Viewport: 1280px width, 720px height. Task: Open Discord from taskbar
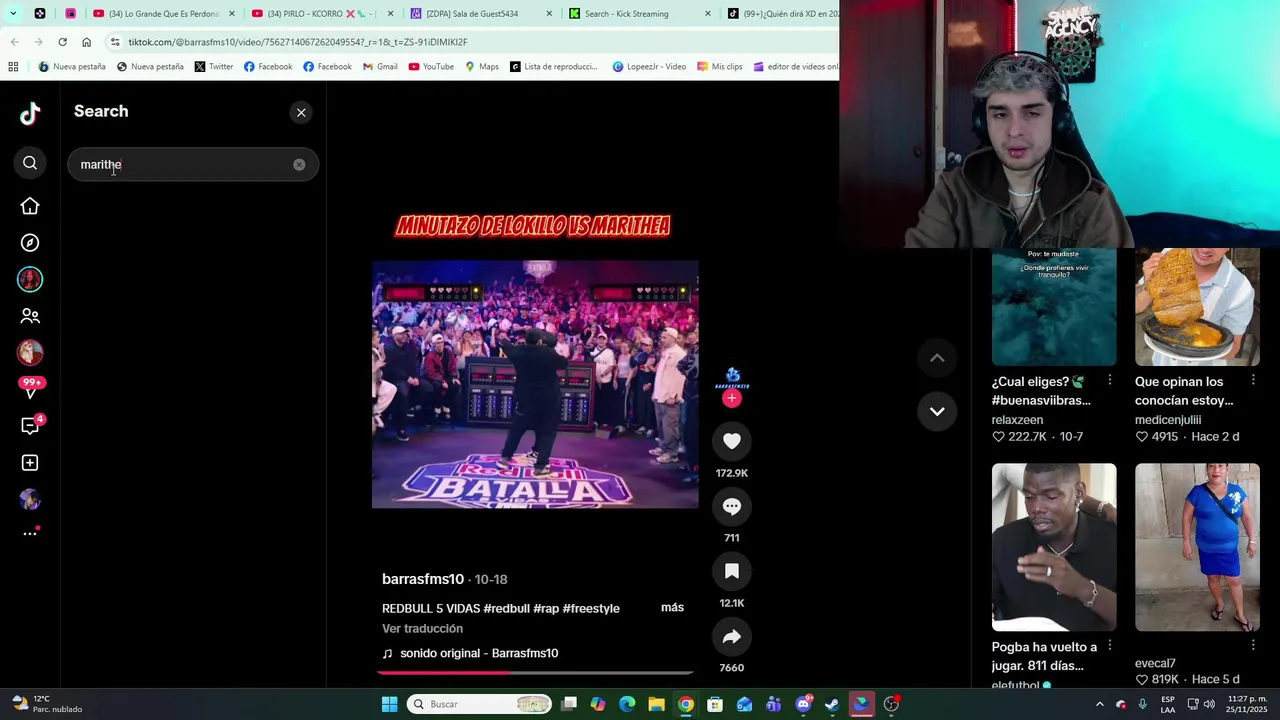click(x=803, y=704)
